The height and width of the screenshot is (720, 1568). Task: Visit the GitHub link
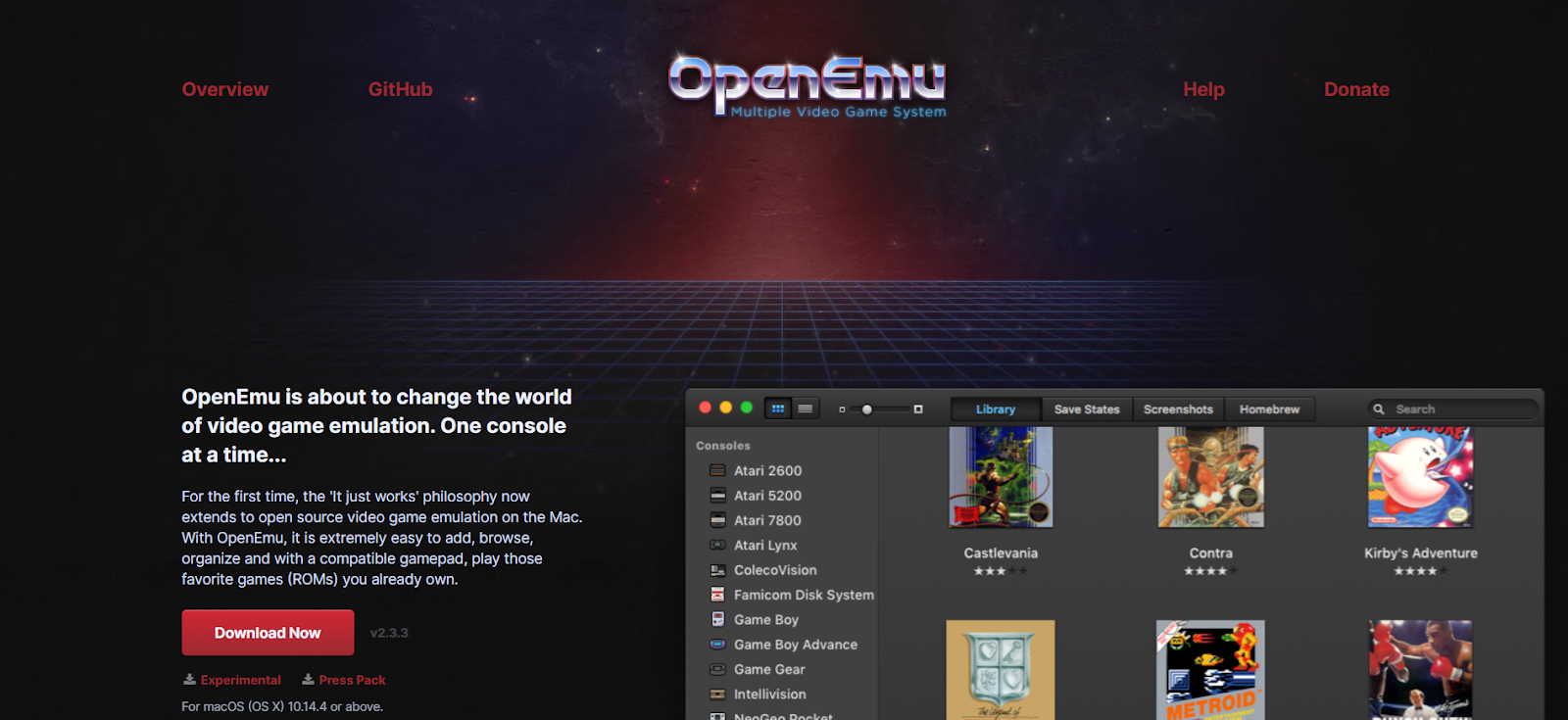click(x=400, y=89)
